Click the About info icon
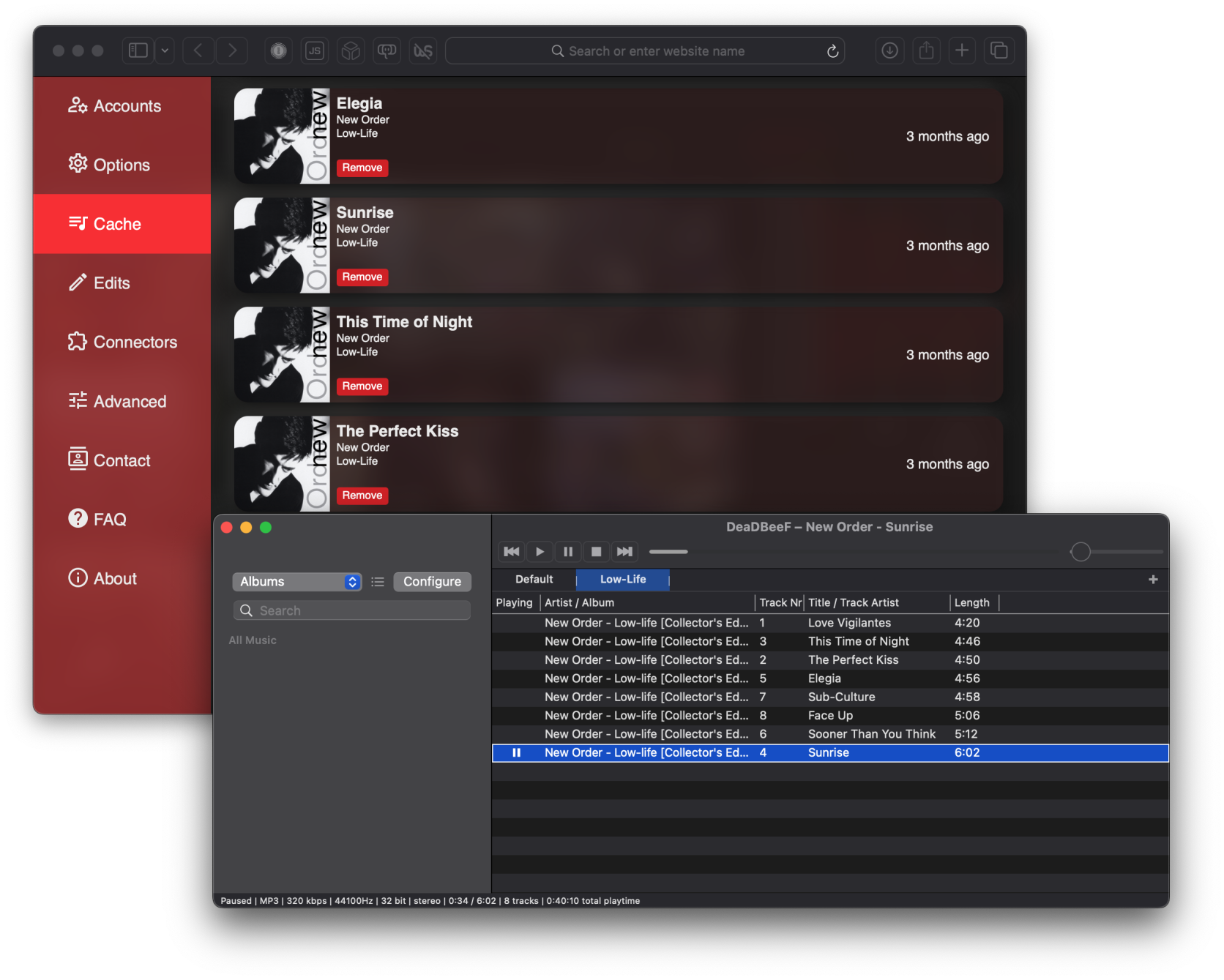The width and height of the screenshot is (1224, 980). tap(78, 578)
